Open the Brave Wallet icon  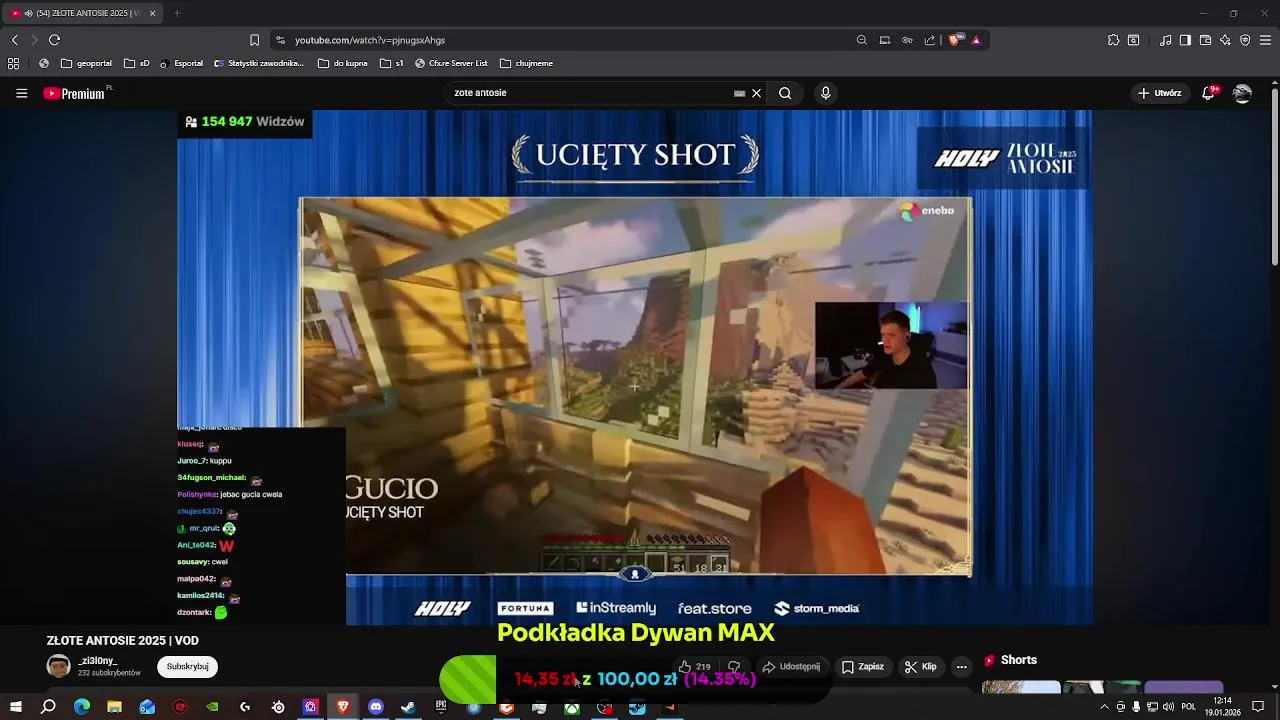tap(1205, 40)
